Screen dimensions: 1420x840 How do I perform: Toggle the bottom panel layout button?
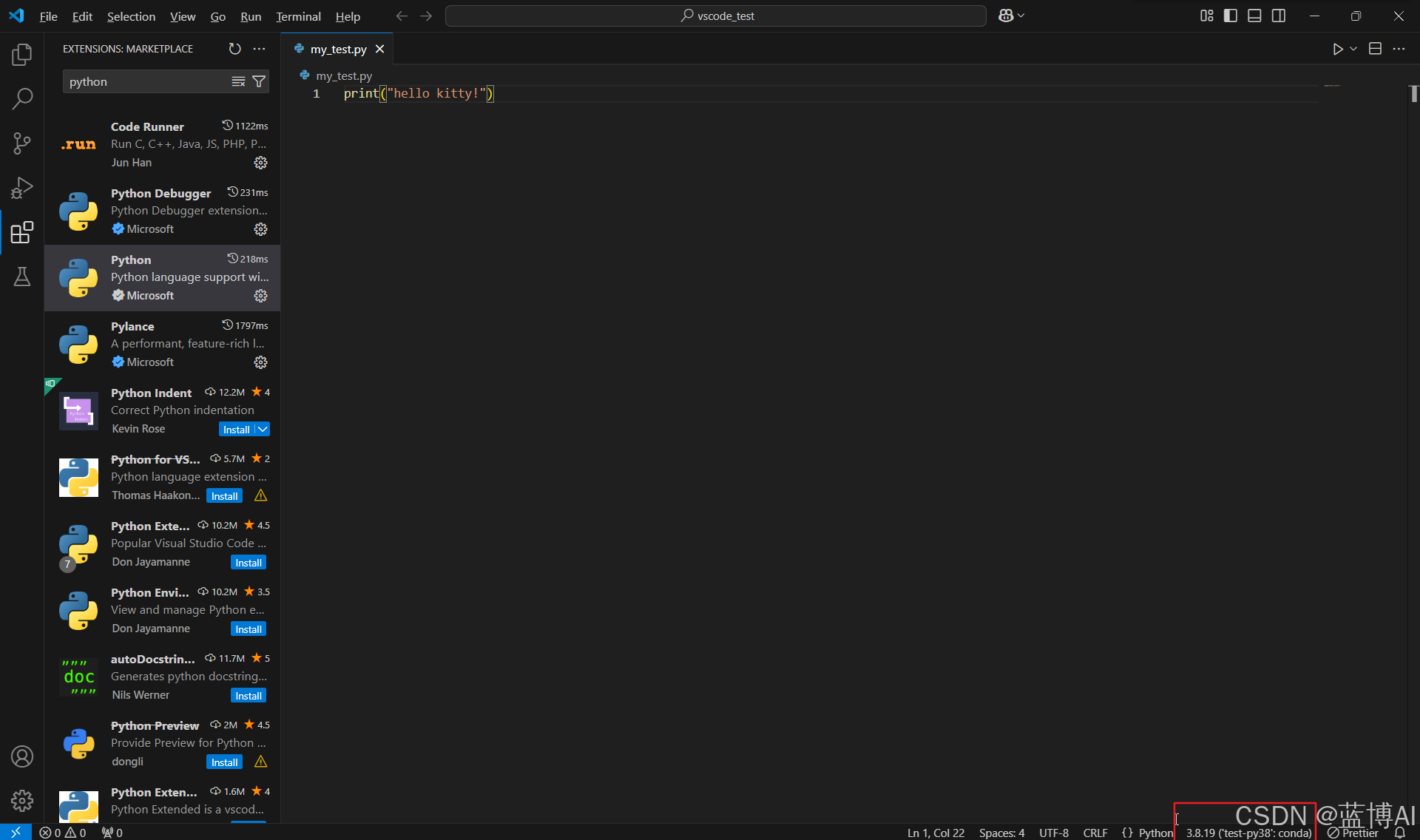pyautogui.click(x=1254, y=16)
